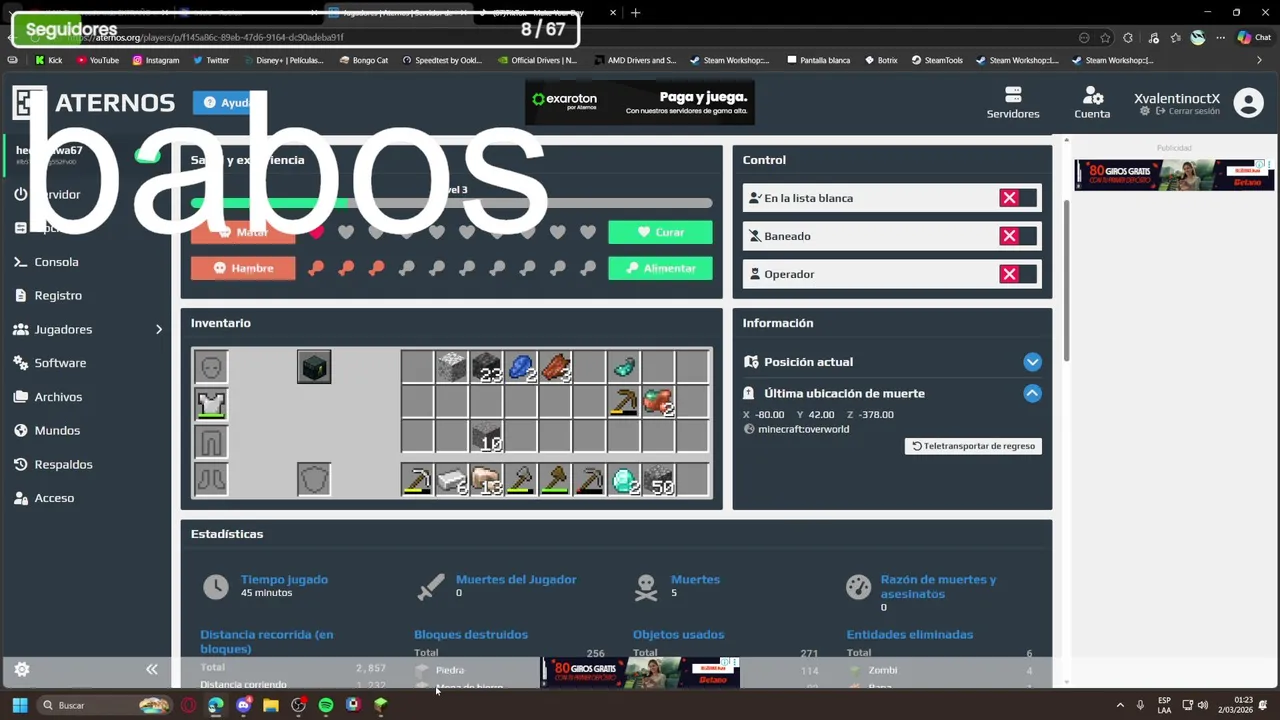This screenshot has width=1280, height=720.
Task: Click the taskbar Buscar search box
Action: coord(104,705)
